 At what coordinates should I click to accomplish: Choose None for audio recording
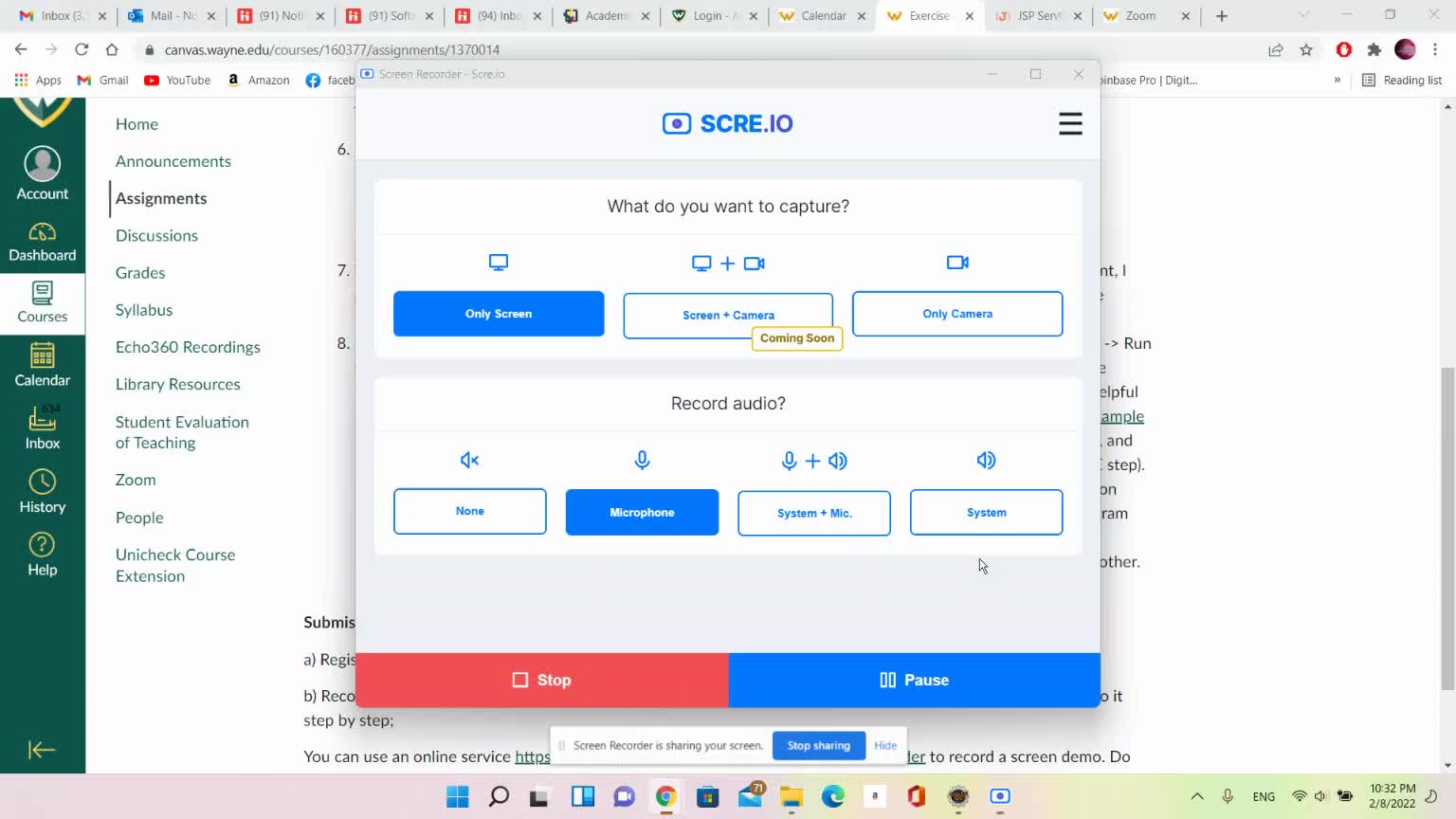(470, 511)
